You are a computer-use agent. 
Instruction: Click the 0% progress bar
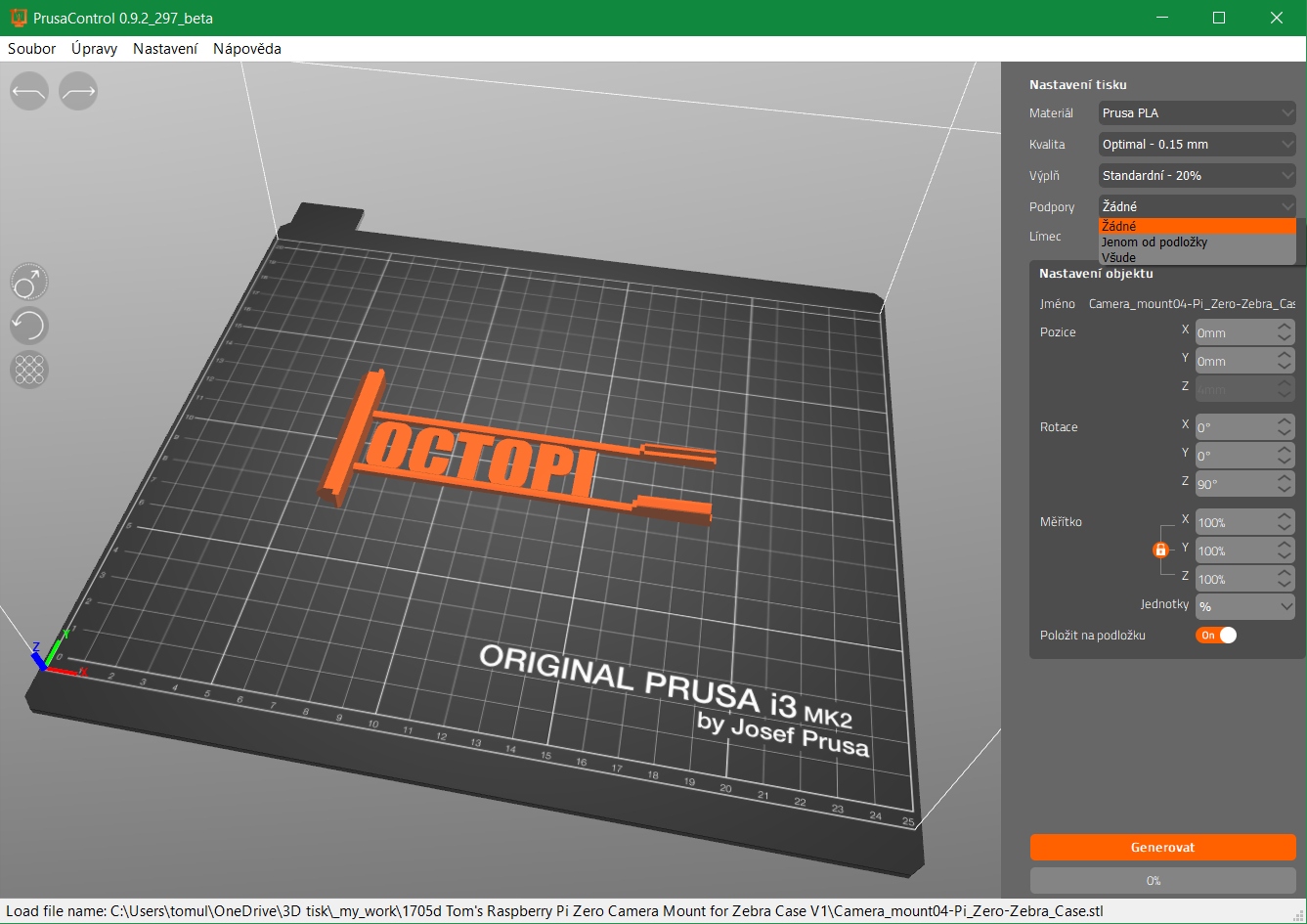coord(1162,881)
